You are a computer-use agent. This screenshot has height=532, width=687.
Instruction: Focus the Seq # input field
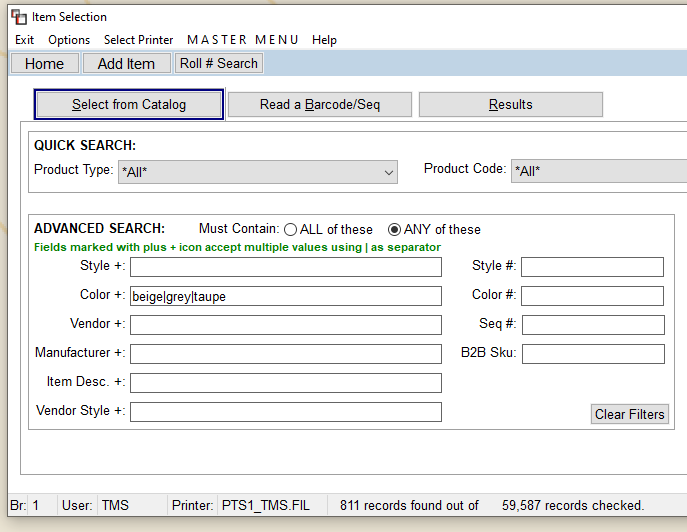click(x=593, y=325)
